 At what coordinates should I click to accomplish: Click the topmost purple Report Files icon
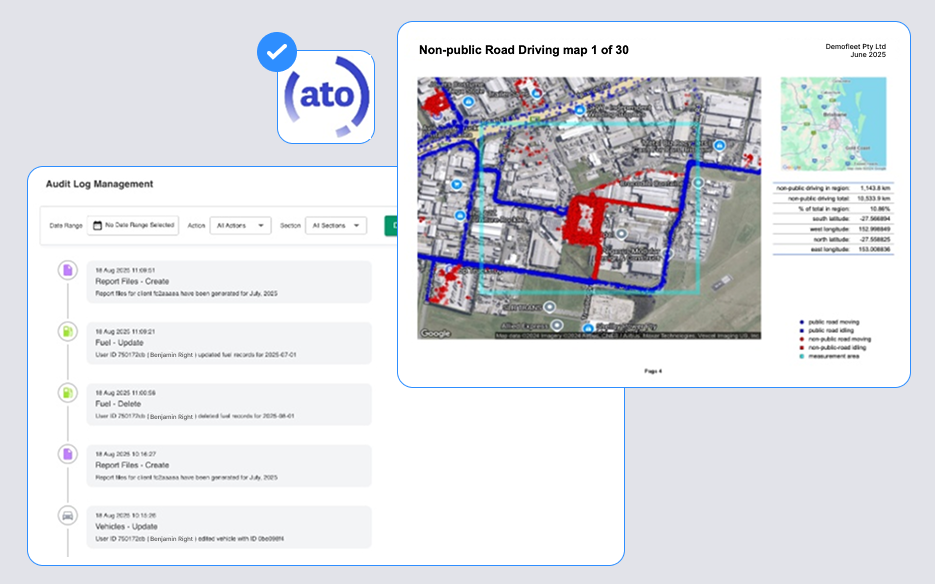(66, 270)
